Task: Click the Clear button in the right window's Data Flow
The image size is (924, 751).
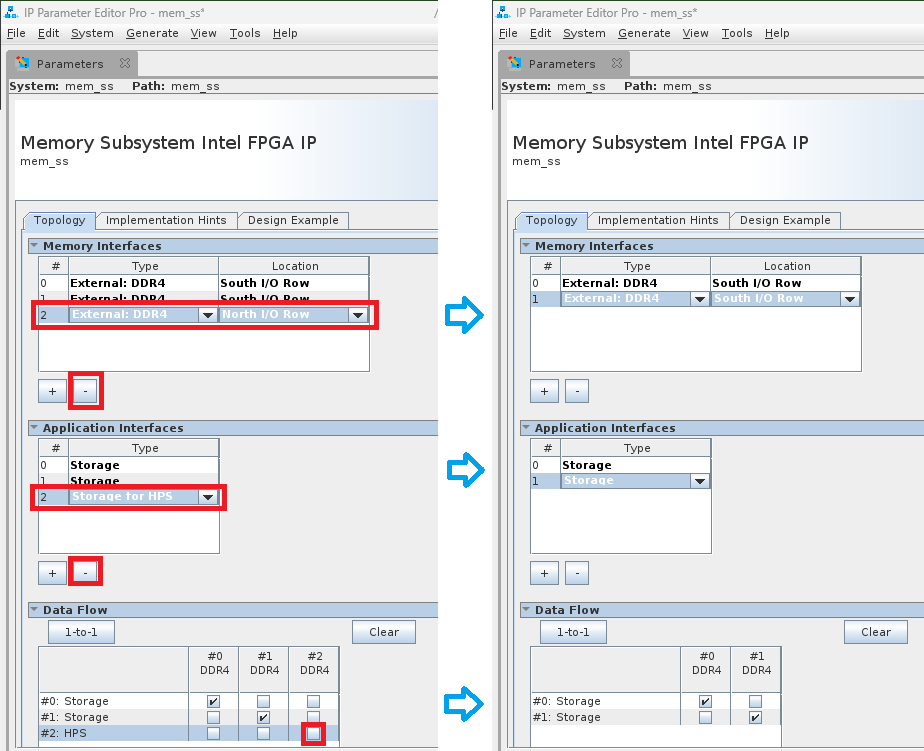Action: pos(875,632)
